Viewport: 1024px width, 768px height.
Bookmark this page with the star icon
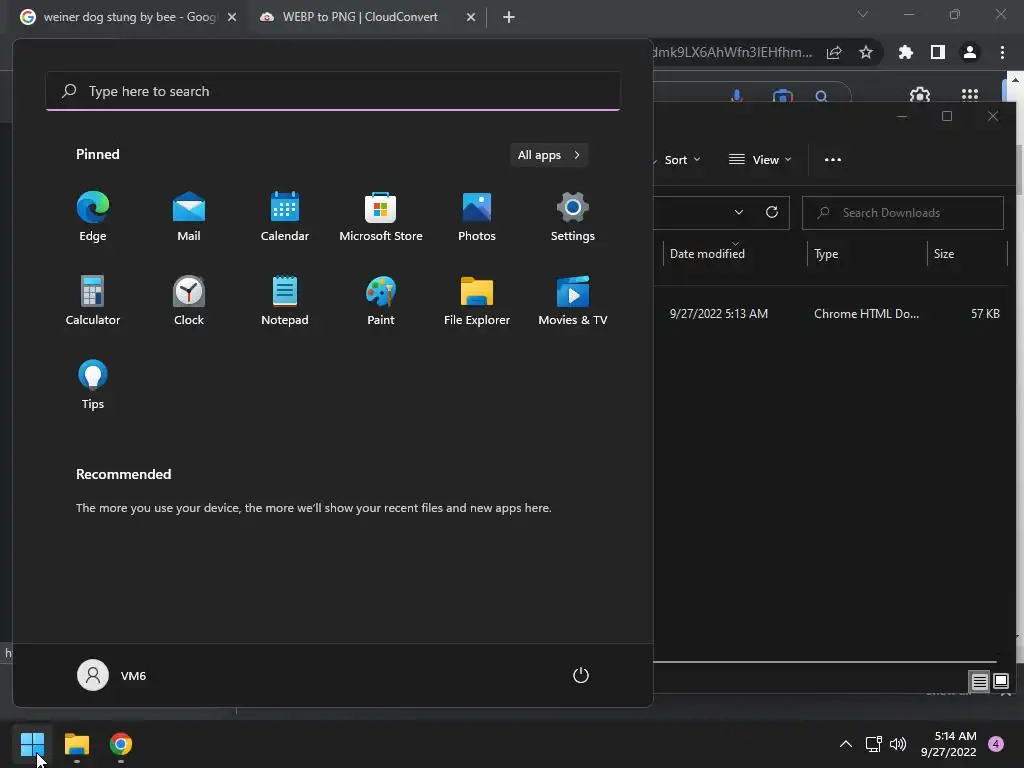(x=866, y=52)
